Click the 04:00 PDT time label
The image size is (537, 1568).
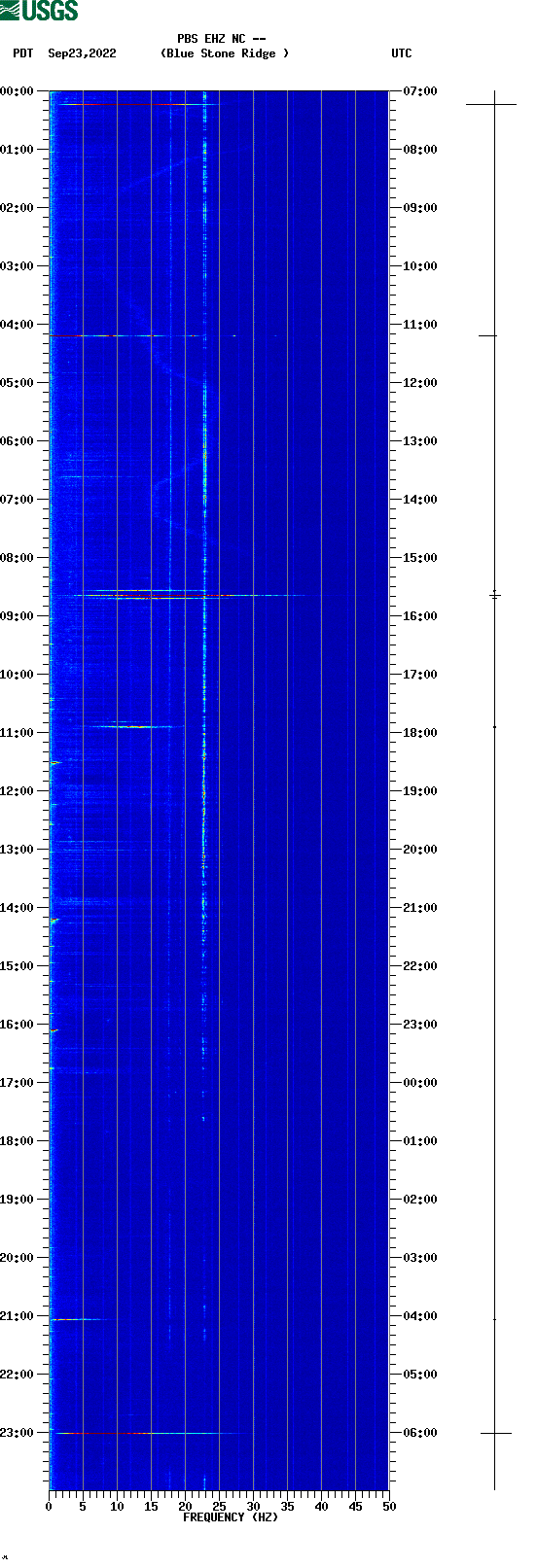coord(18,325)
